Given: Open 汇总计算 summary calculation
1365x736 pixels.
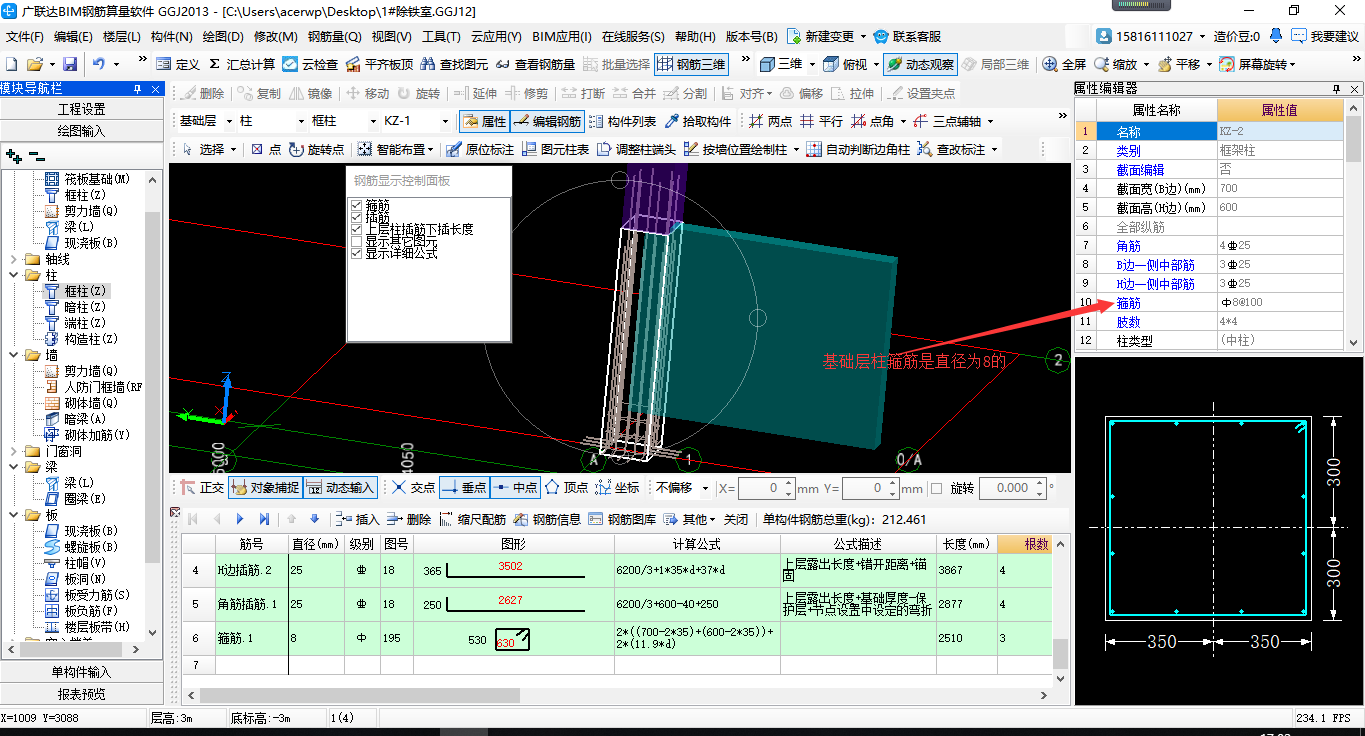Looking at the screenshot, I should tap(241, 64).
